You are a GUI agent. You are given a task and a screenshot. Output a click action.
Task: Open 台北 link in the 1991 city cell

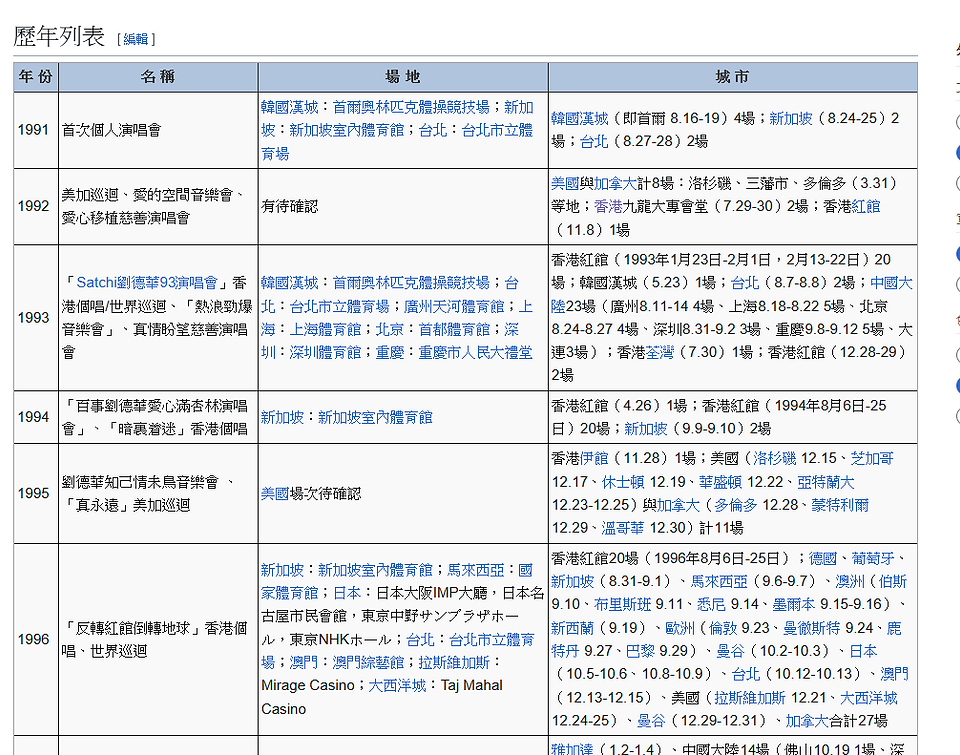pyautogui.click(x=594, y=141)
